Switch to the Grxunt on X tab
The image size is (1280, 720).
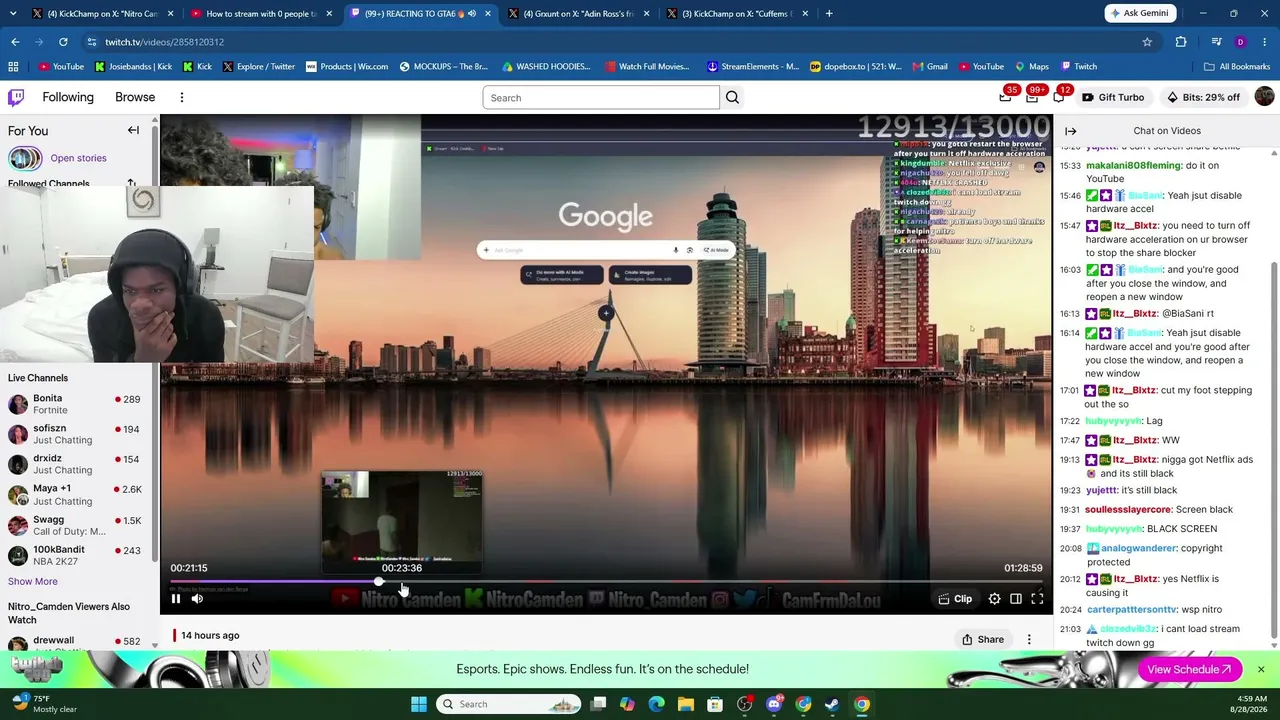(578, 13)
